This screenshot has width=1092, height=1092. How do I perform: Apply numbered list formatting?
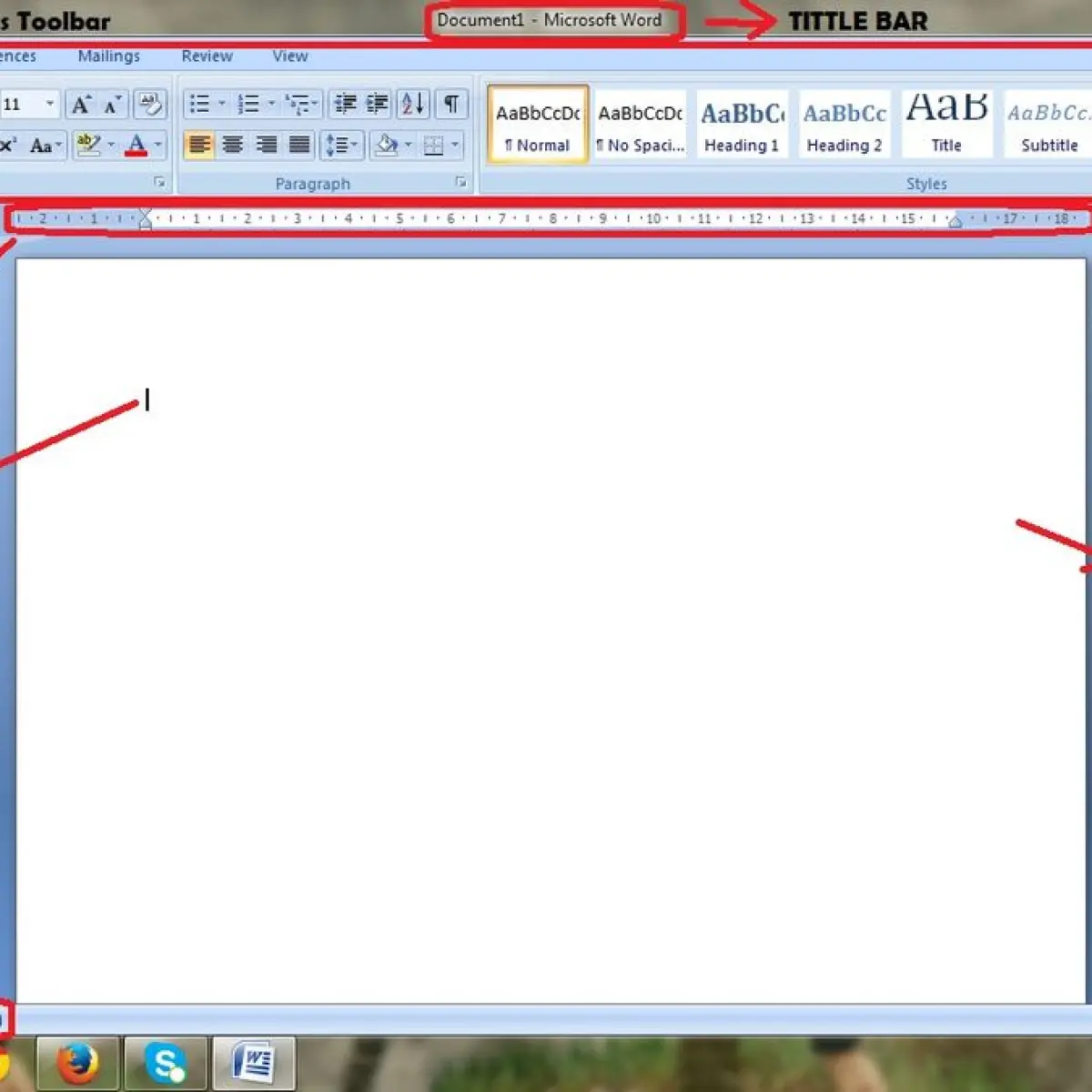point(248,104)
